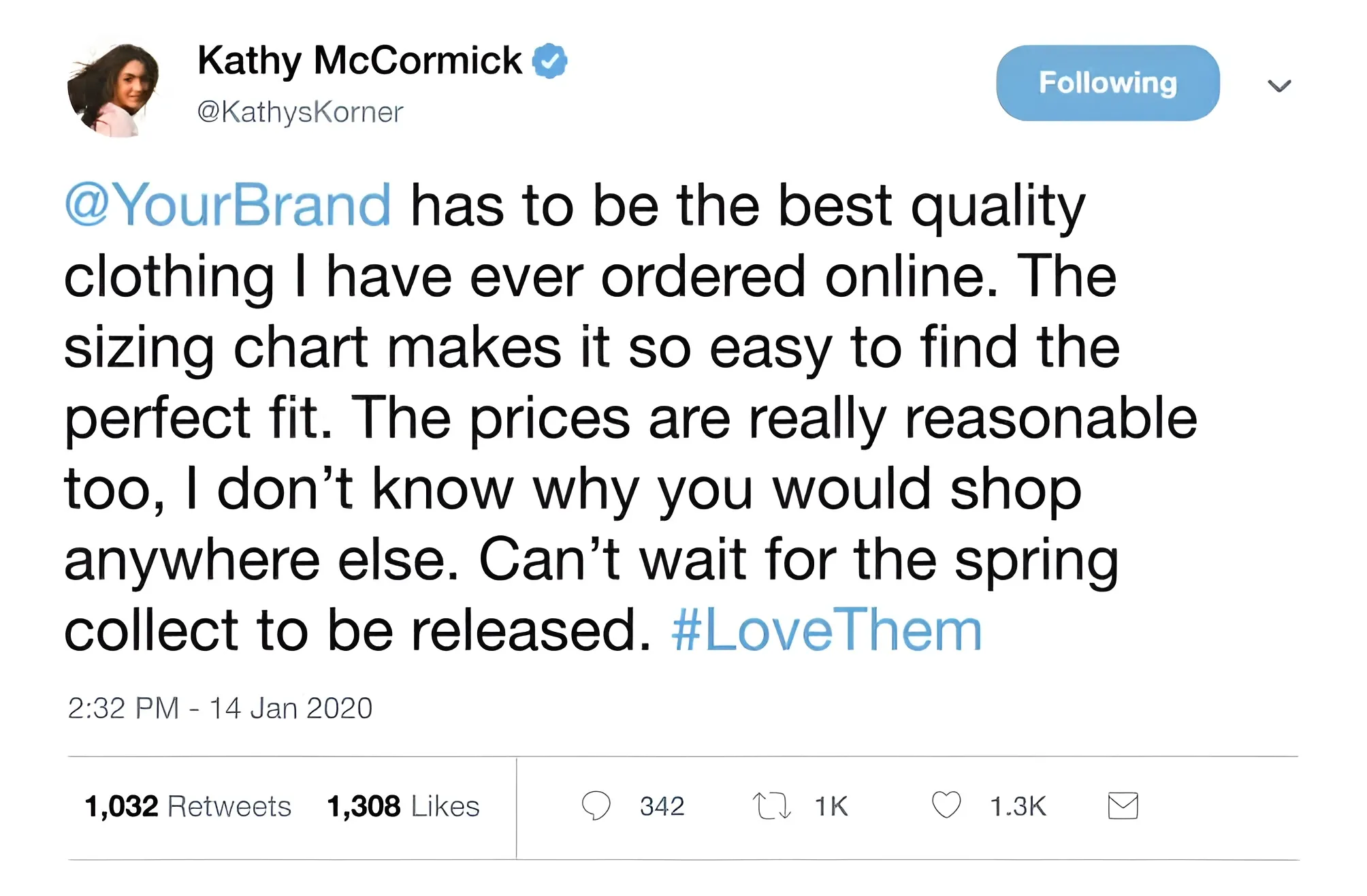Click the blue verified badge
Viewport: 1367px width, 896px height.
(549, 61)
